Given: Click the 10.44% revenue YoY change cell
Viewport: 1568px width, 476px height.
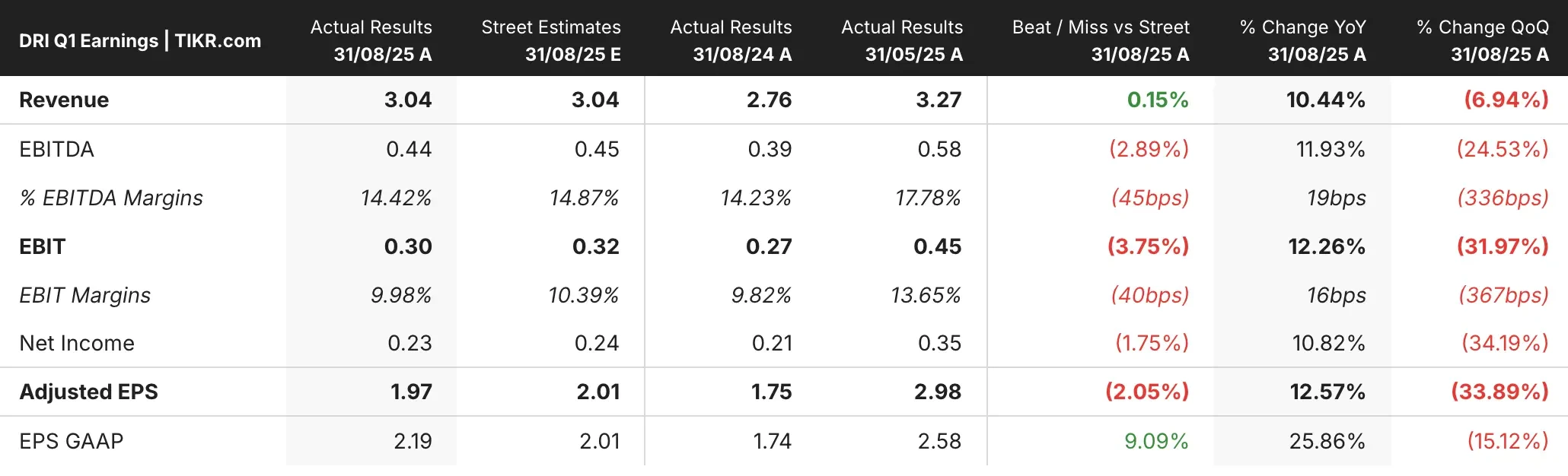Looking at the screenshot, I should [x=1326, y=100].
